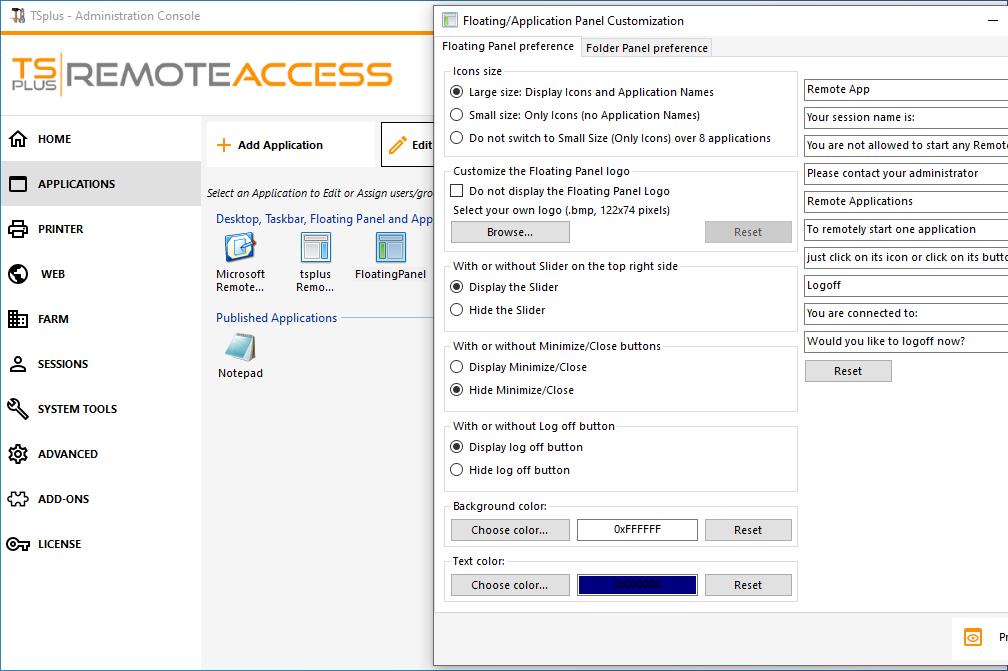This screenshot has width=1008, height=671.
Task: Open the Web globe icon
Action: [x=18, y=274]
